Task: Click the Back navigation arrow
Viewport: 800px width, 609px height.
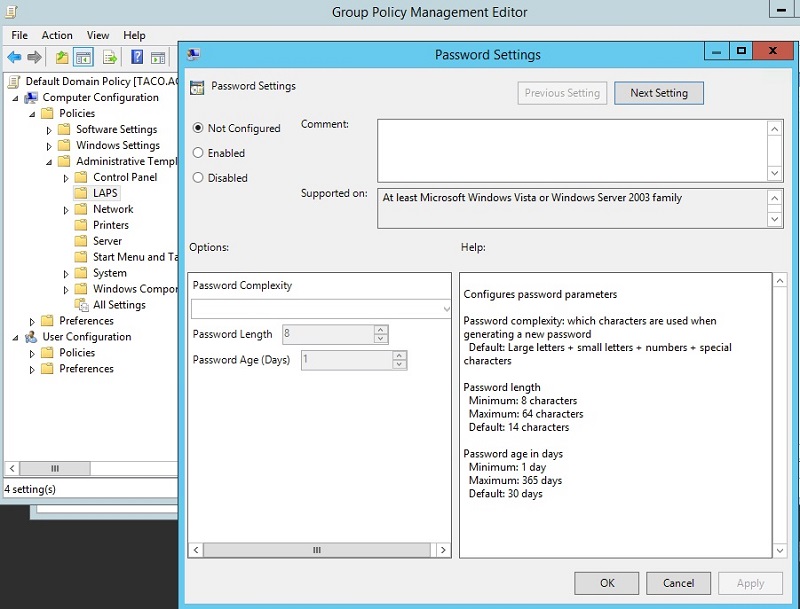Action: 13,57
